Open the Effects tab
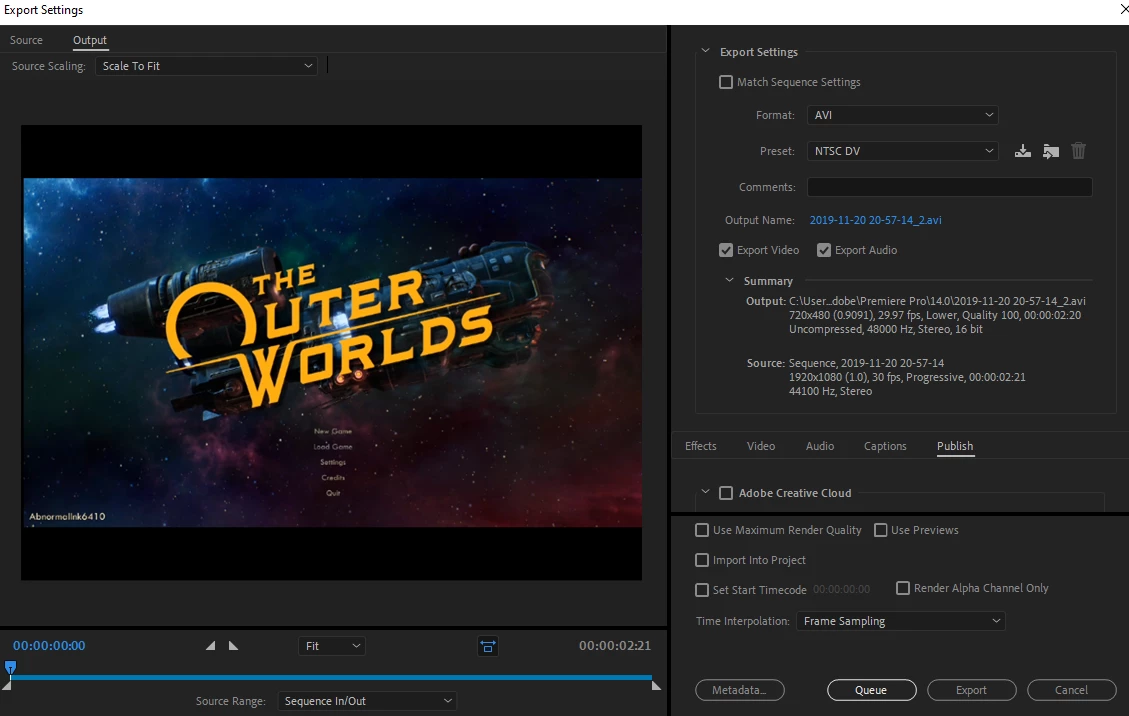This screenshot has height=716, width=1129. (x=701, y=446)
